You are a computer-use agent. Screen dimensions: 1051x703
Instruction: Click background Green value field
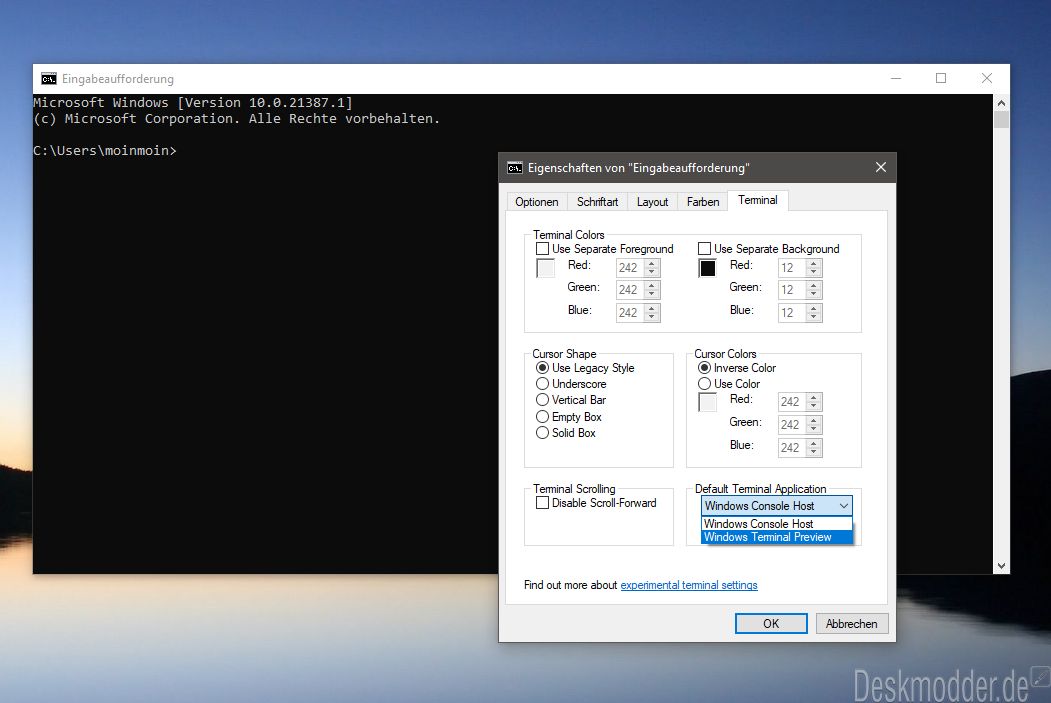(x=792, y=290)
